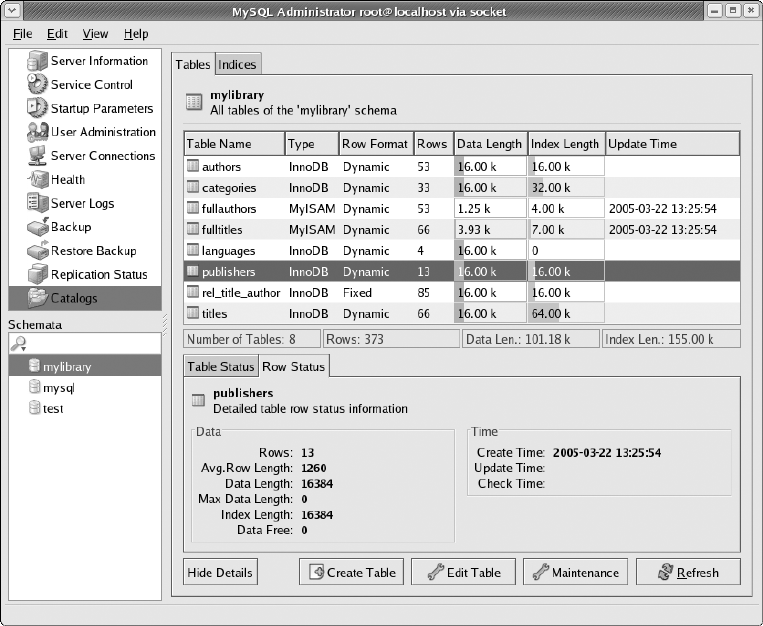The height and width of the screenshot is (626, 763).
Task: Sort by the Index Length column header
Action: 567,144
